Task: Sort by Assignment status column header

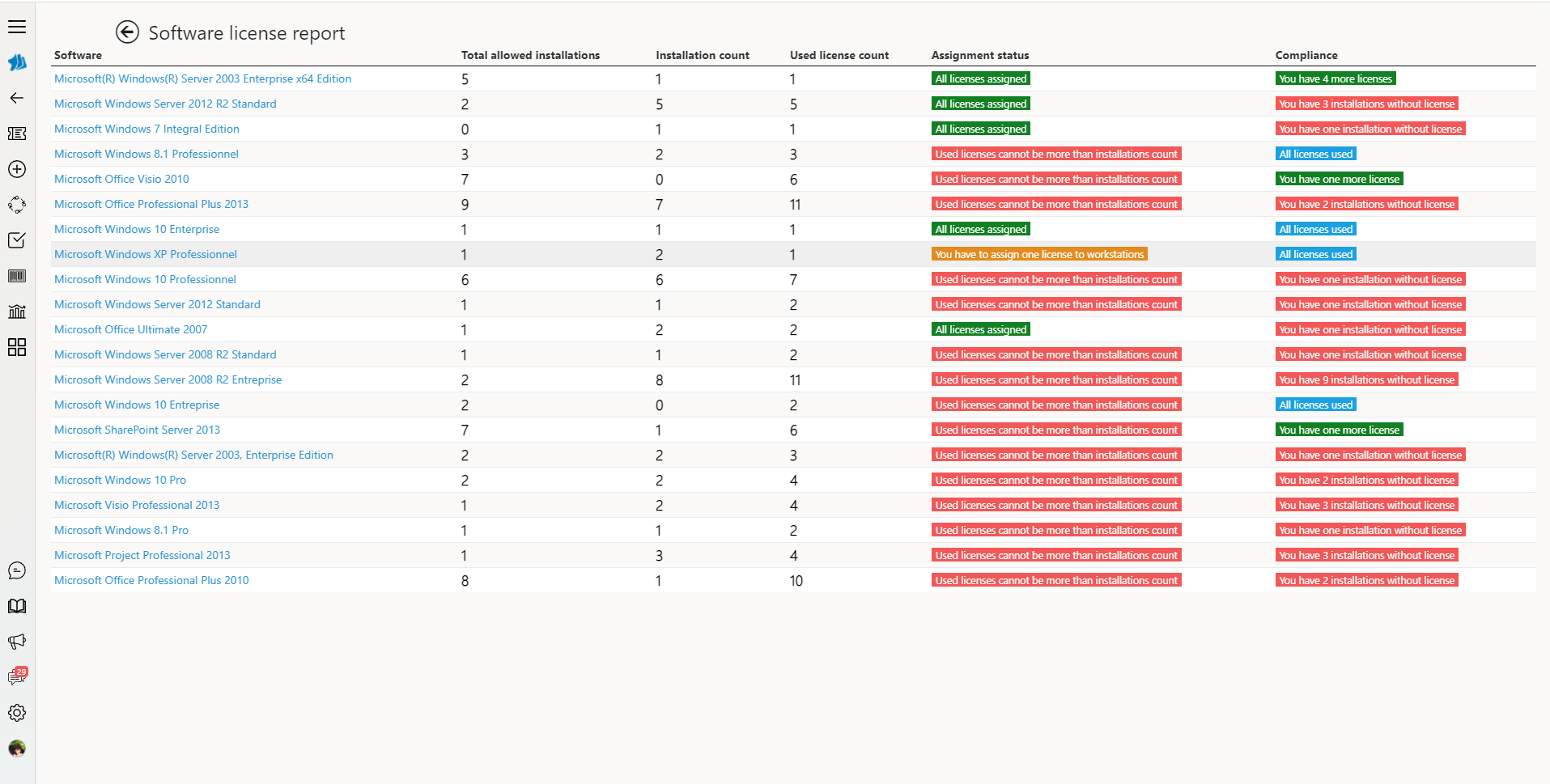Action: (980, 55)
